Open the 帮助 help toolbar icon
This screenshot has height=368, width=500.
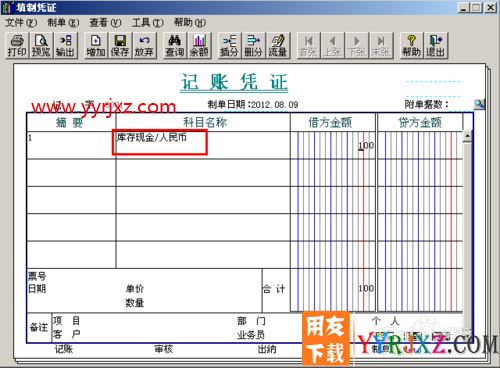pos(411,46)
